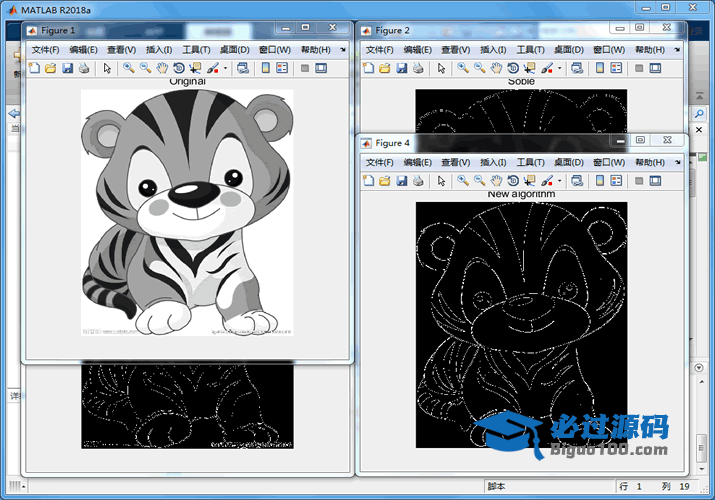Image resolution: width=715 pixels, height=500 pixels.
Task: Toggle Edit Plot arrow in Figure 1
Action: point(107,68)
